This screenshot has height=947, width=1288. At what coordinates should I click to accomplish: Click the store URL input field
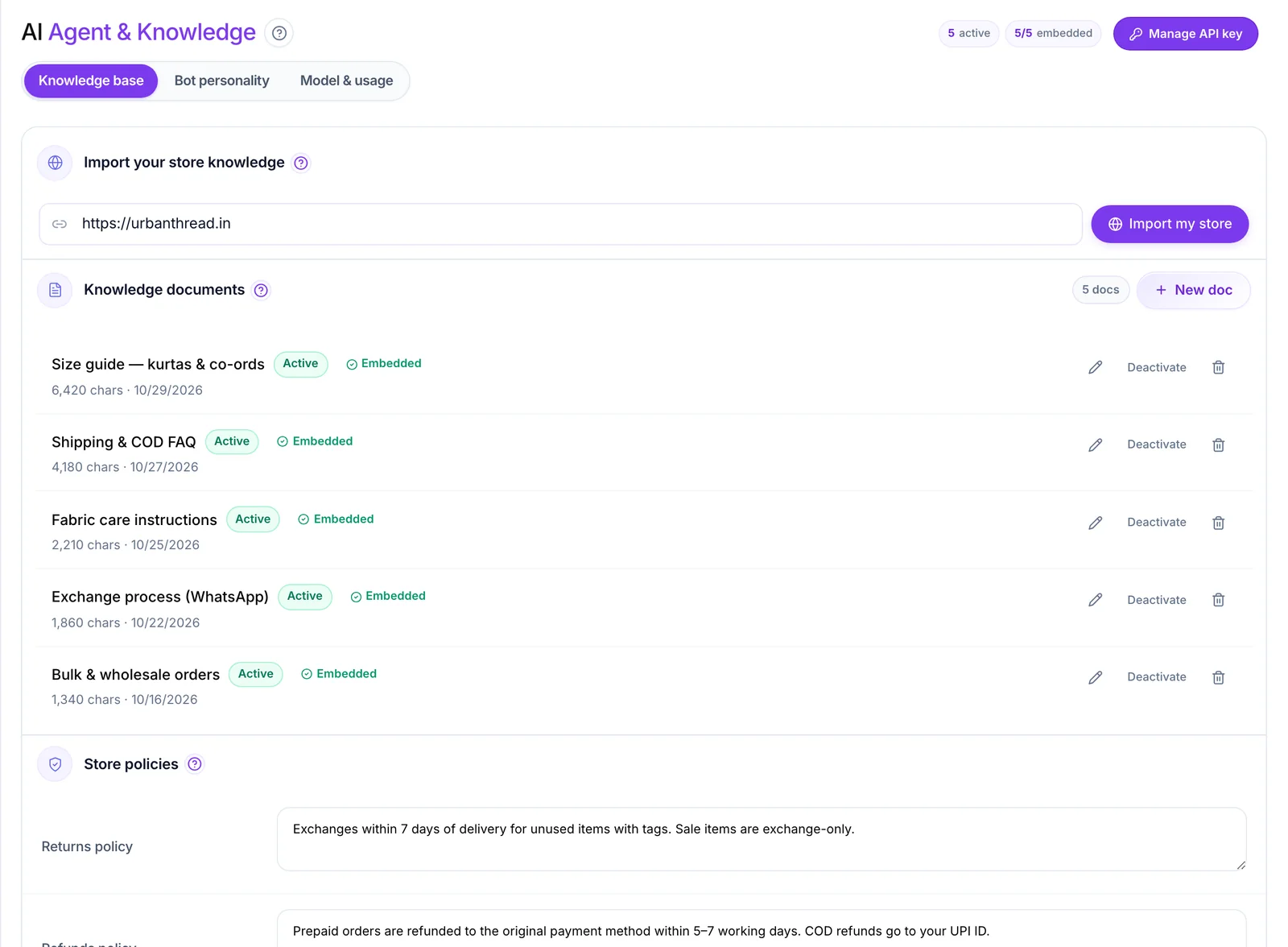(560, 224)
